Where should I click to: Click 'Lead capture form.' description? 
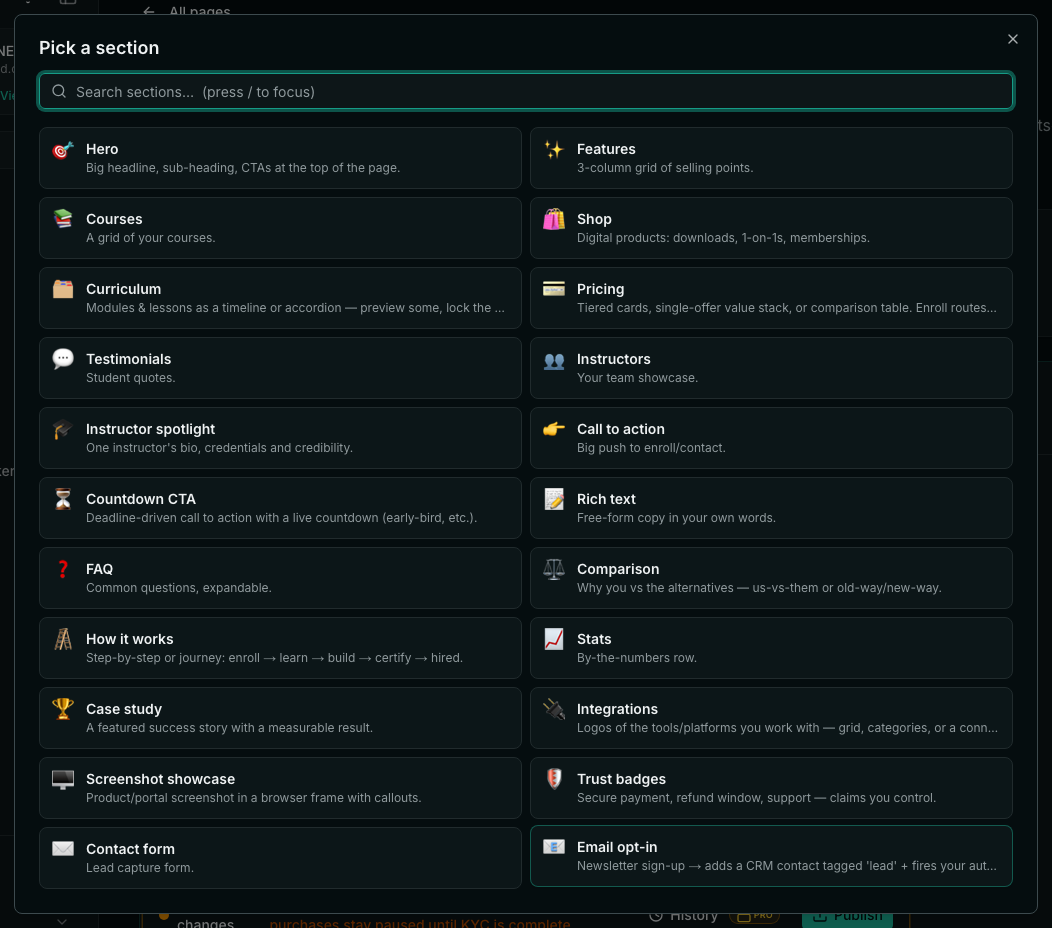(140, 868)
